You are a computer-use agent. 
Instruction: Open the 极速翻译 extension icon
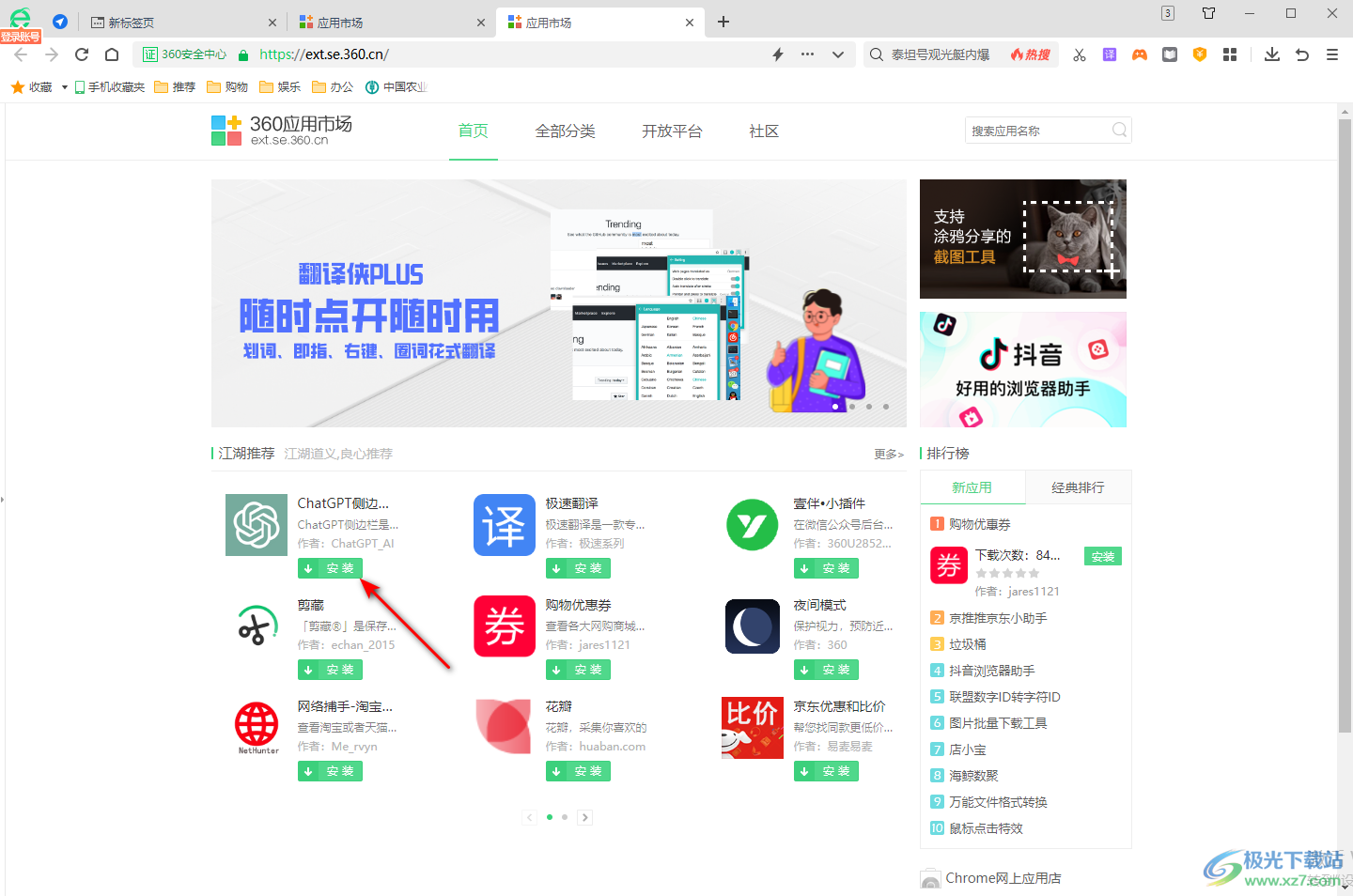(505, 525)
